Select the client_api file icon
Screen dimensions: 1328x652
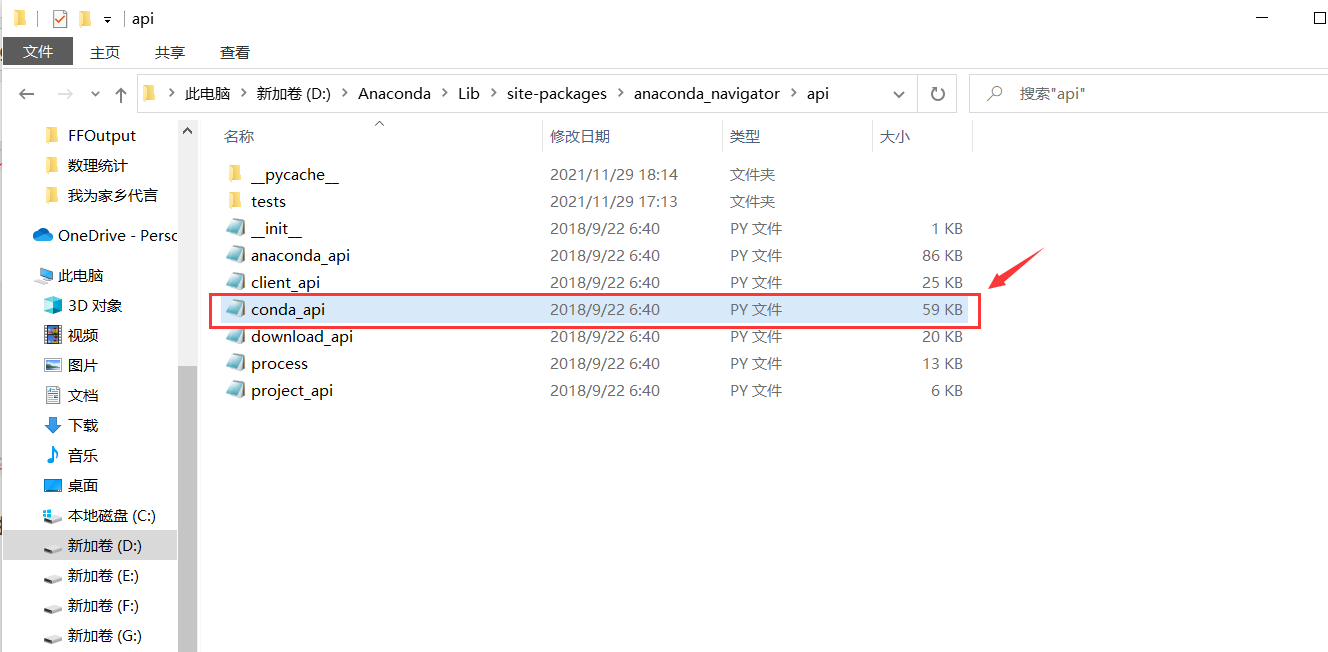click(235, 282)
